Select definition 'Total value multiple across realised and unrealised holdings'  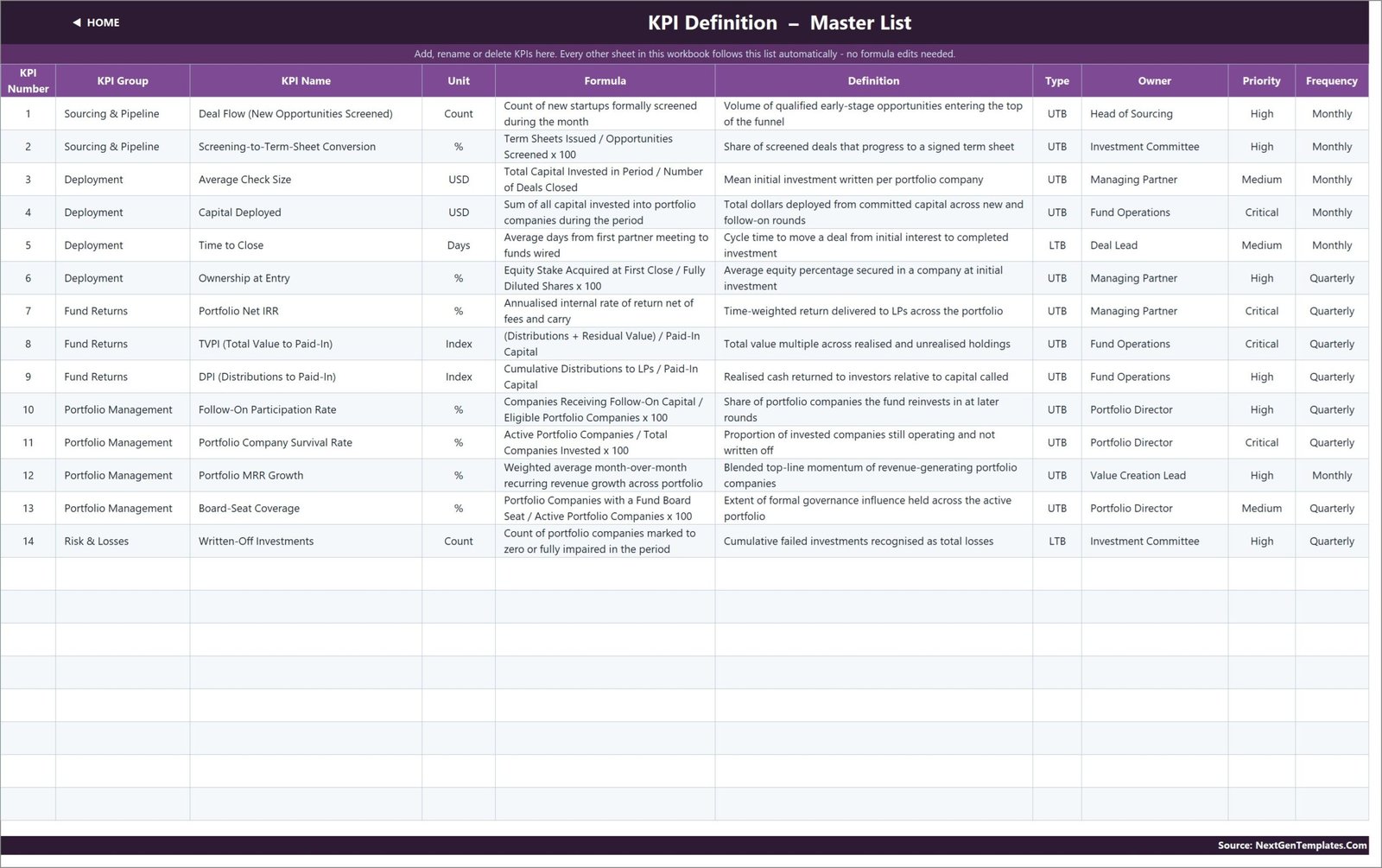click(x=873, y=344)
